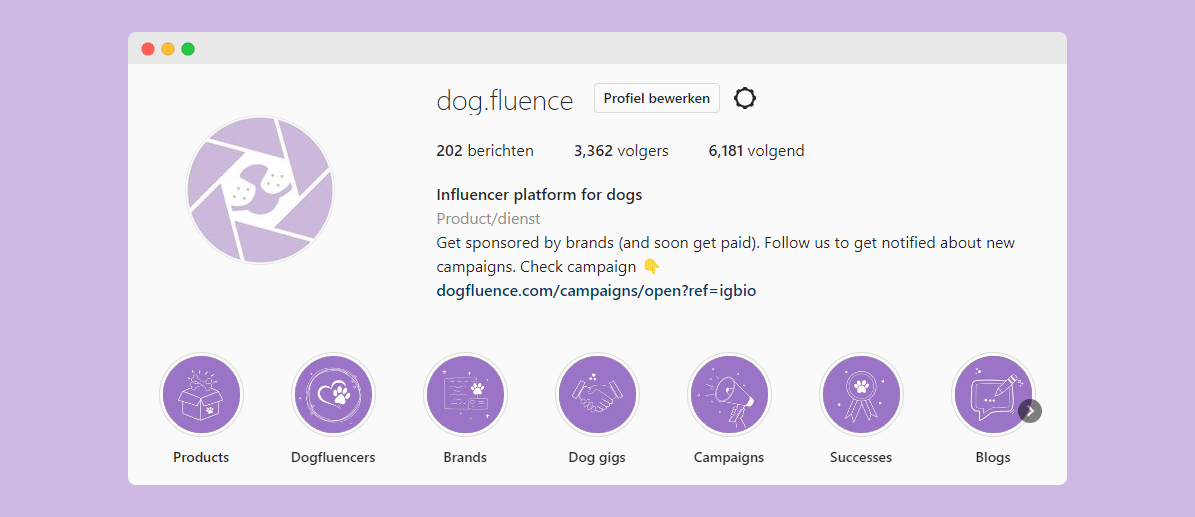Click the dog.fluence profile picture

[x=260, y=190]
